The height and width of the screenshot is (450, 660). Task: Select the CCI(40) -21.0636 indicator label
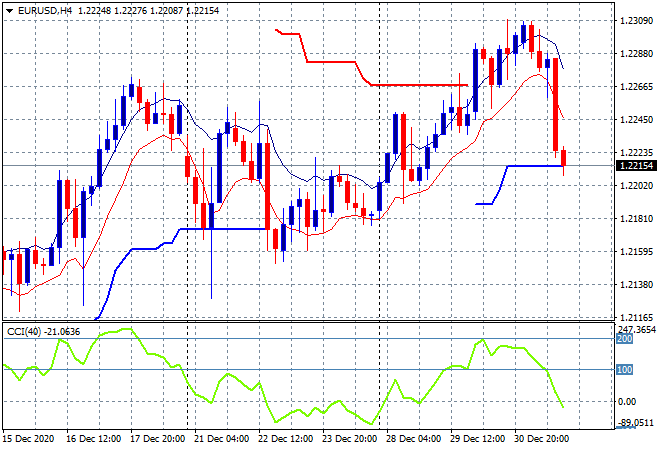click(44, 332)
